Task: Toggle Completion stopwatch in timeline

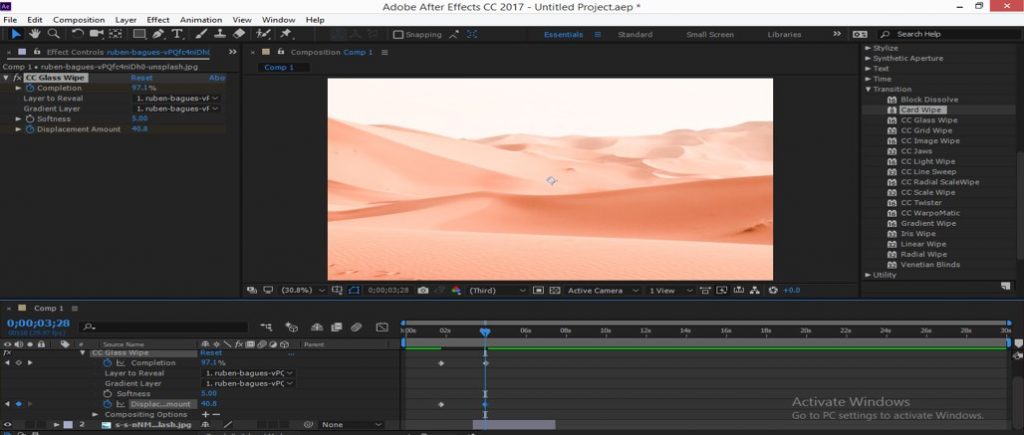Action: (x=107, y=362)
